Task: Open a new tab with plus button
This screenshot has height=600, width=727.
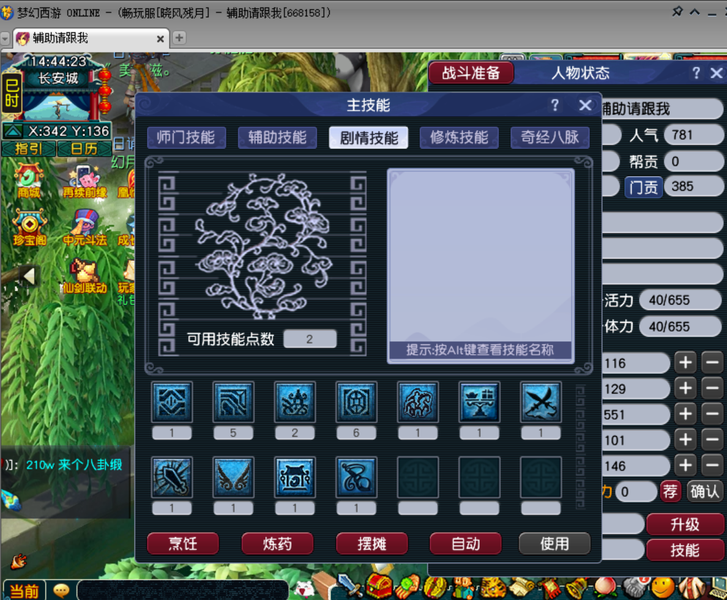Action: (x=179, y=38)
